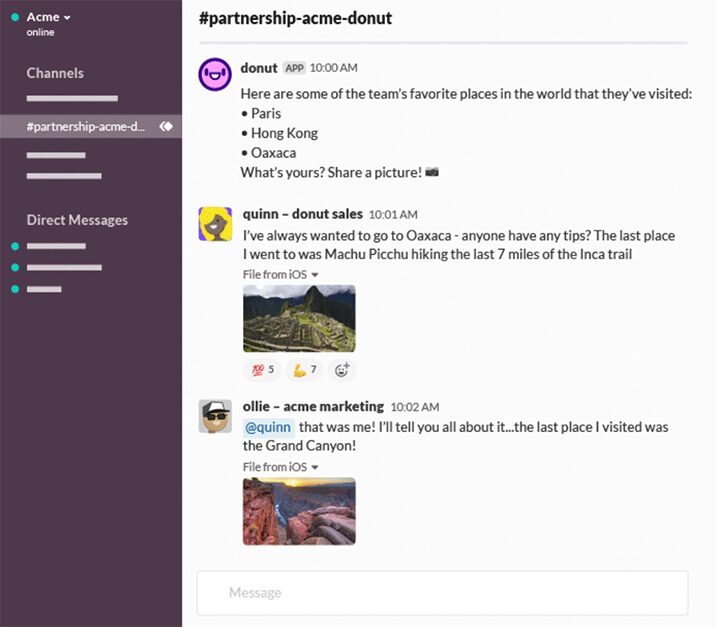
Task: Open ollie's profile avatar
Action: coord(215,416)
